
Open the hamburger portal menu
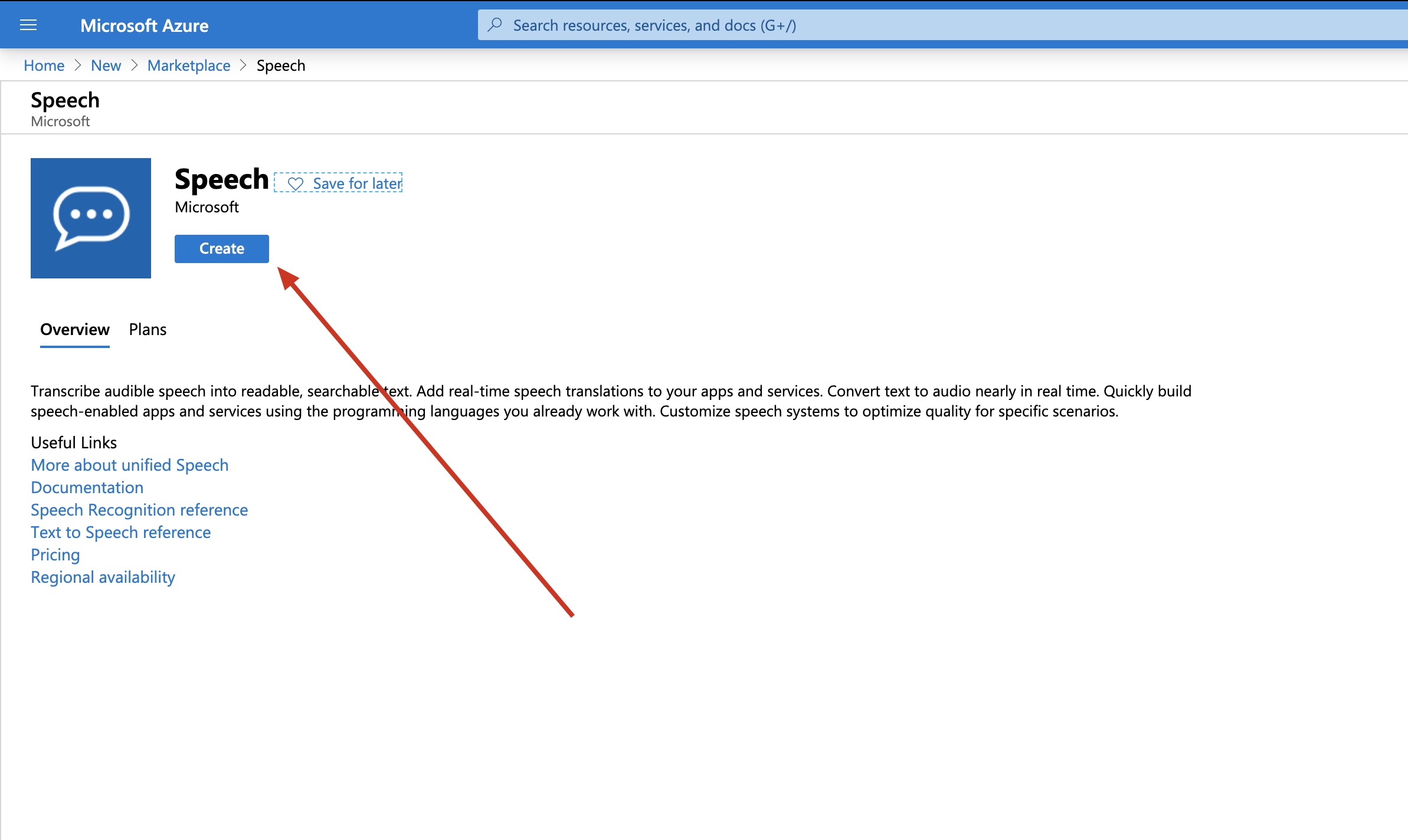pos(28,25)
